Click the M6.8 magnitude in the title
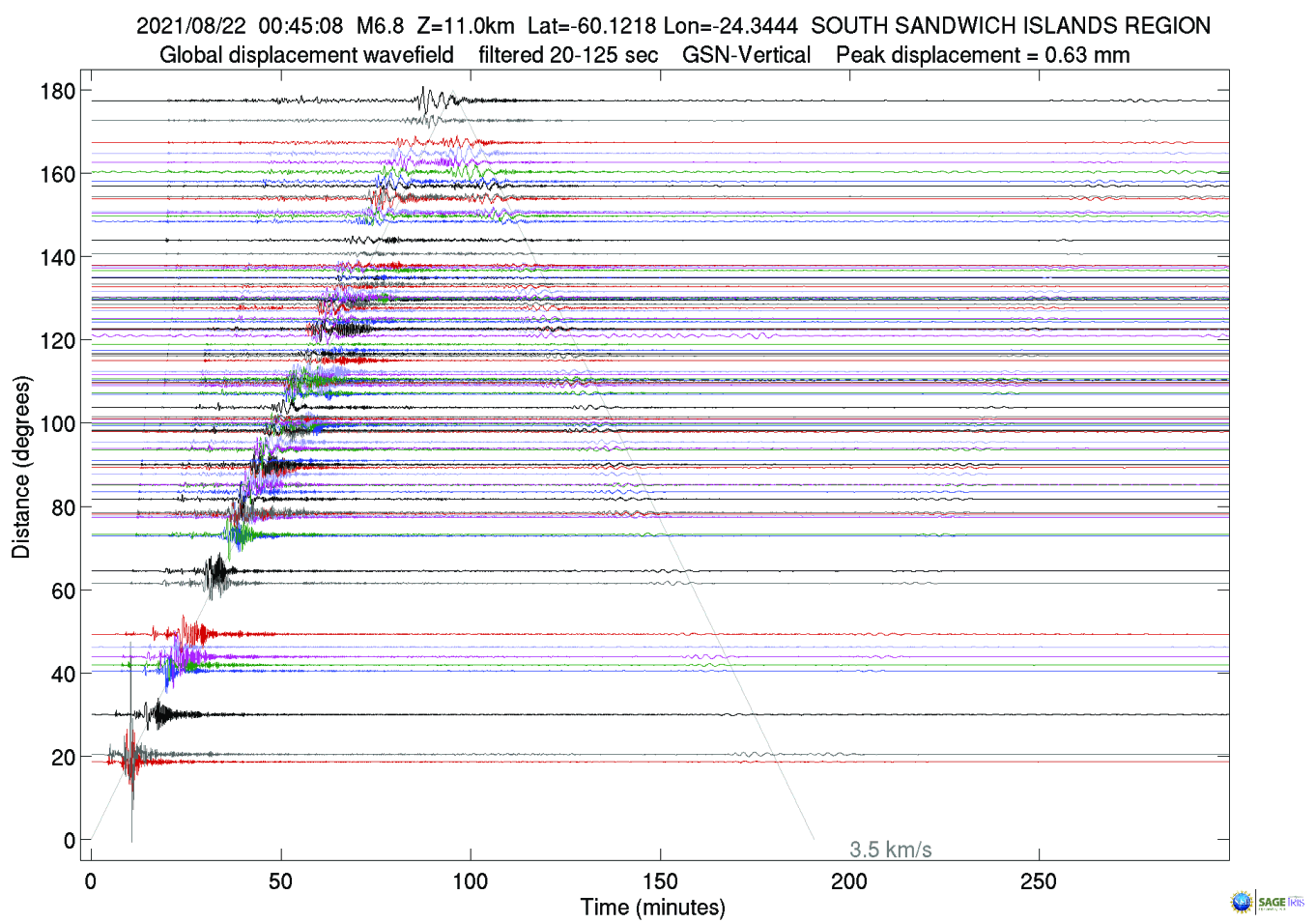 [380, 26]
